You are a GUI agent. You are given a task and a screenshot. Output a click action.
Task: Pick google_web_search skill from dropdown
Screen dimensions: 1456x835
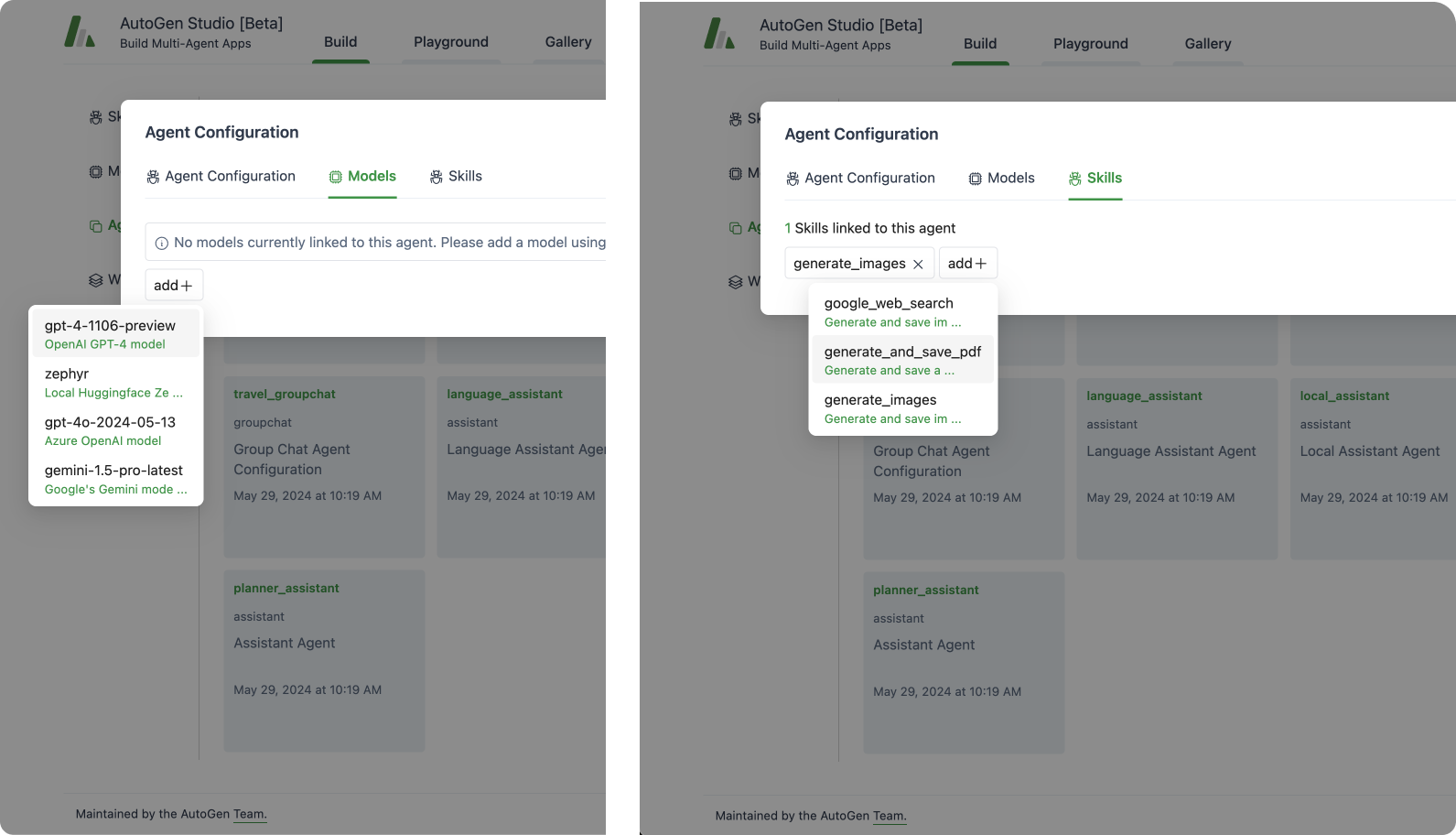coord(903,312)
